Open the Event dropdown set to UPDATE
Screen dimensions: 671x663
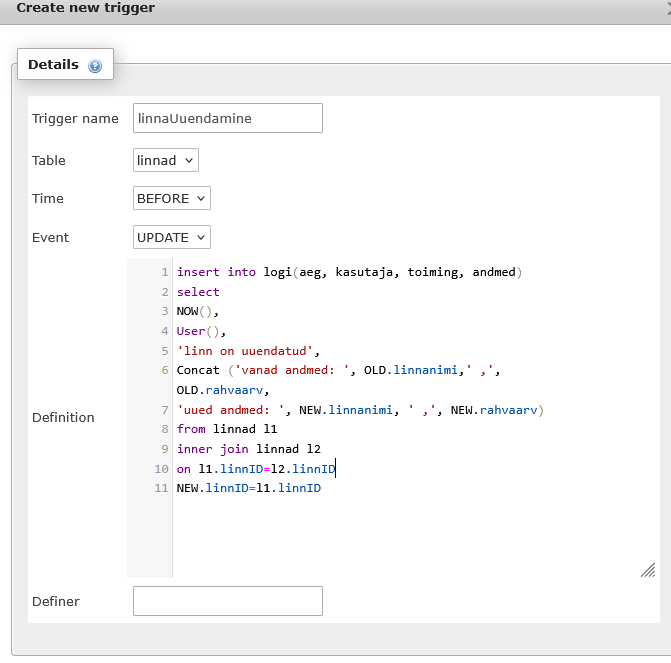pyautogui.click(x=172, y=237)
